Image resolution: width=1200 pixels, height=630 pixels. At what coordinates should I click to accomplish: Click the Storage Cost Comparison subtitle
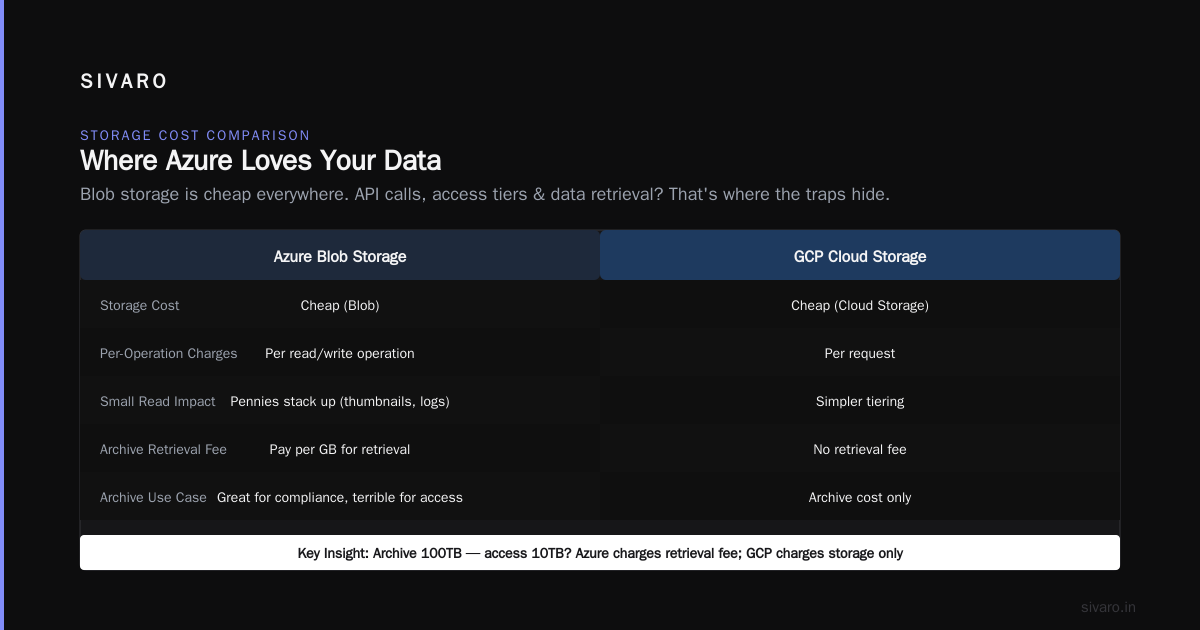(195, 135)
